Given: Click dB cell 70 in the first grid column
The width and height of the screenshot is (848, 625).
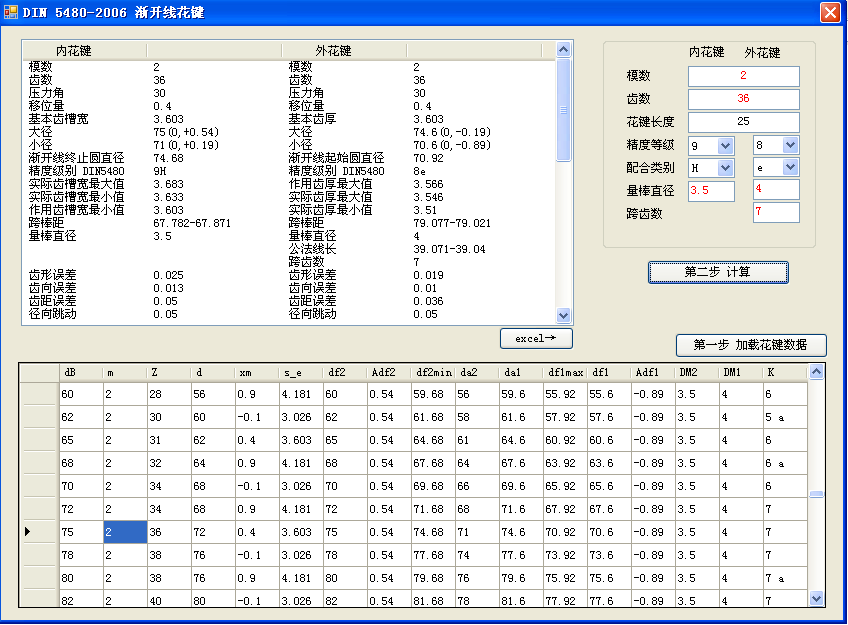Looking at the screenshot, I should (x=81, y=486).
